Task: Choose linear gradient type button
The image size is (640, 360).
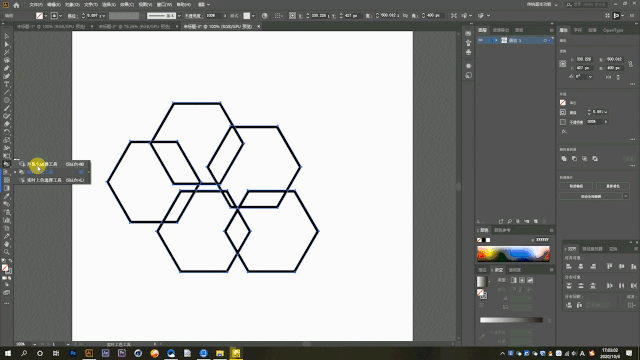Action: pos(514,280)
